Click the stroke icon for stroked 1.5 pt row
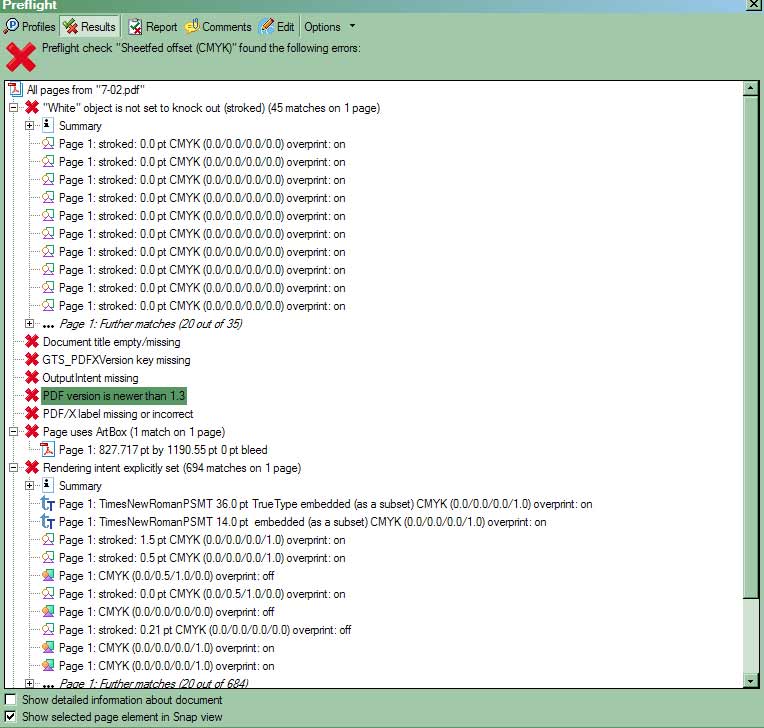 48,539
